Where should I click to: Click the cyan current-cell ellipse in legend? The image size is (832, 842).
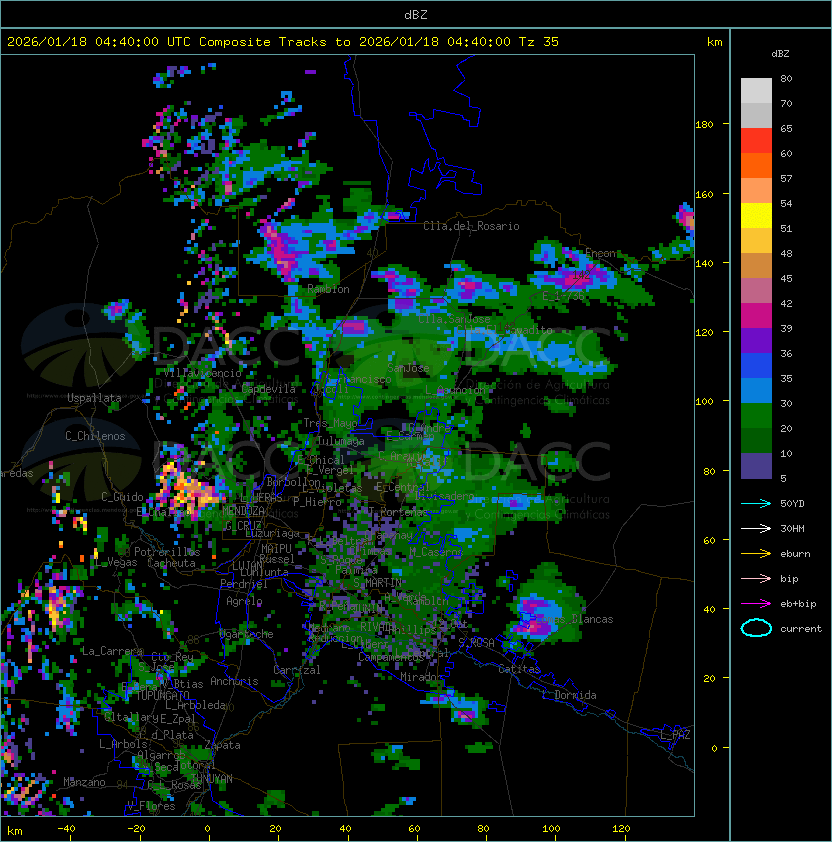756,628
